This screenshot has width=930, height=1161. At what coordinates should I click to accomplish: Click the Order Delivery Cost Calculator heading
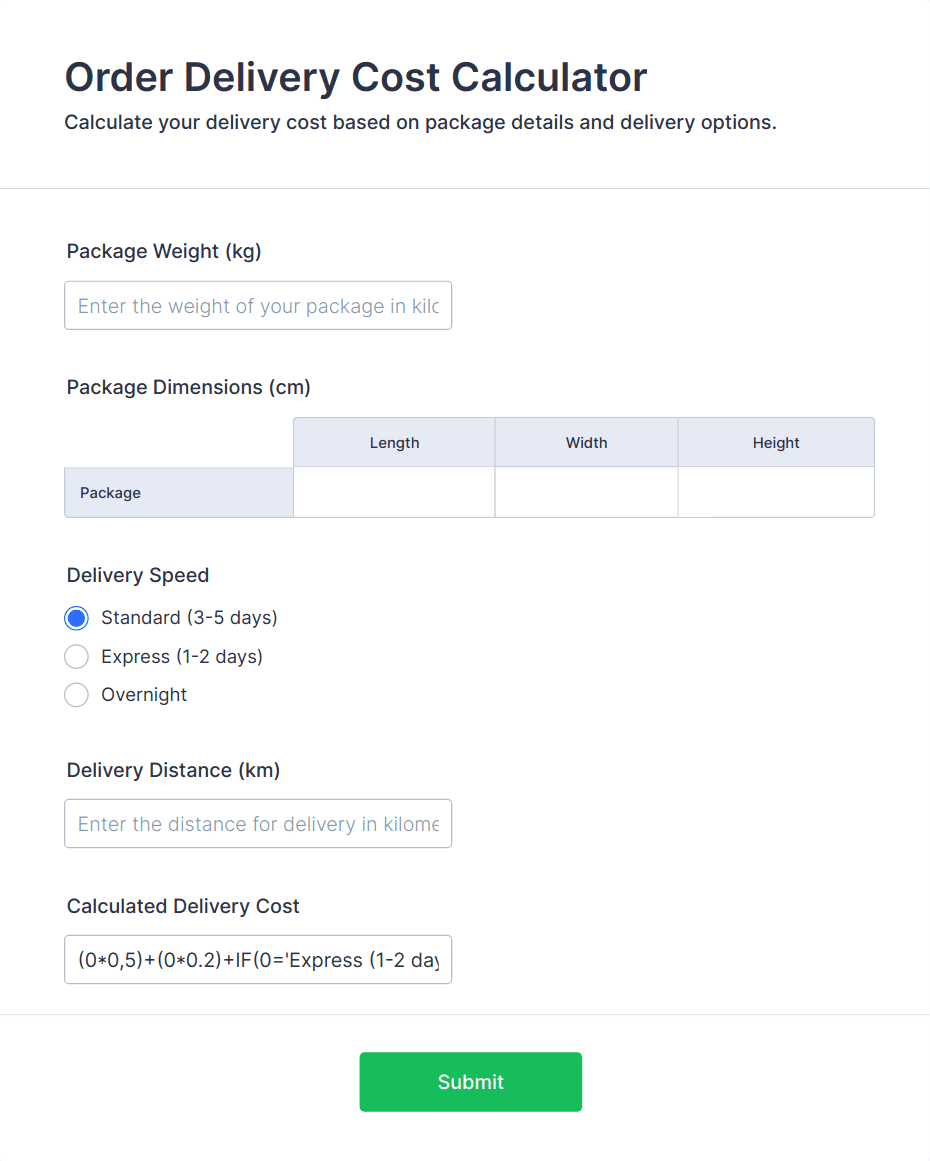point(356,78)
